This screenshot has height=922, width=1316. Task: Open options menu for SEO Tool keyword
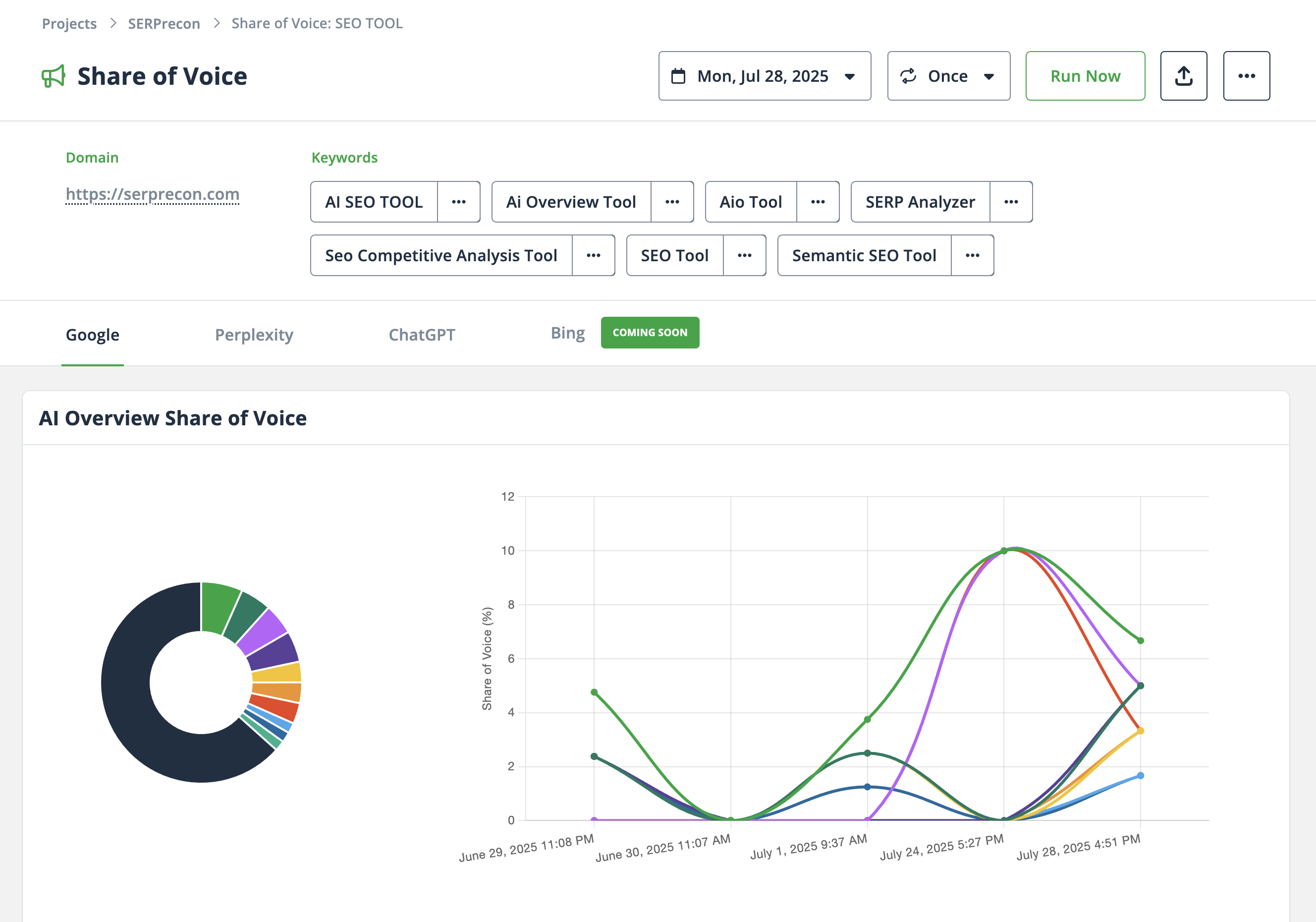pyautogui.click(x=745, y=255)
